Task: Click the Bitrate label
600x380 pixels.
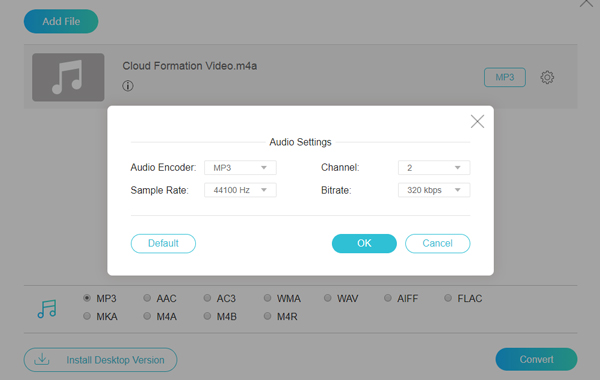Action: coord(336,190)
